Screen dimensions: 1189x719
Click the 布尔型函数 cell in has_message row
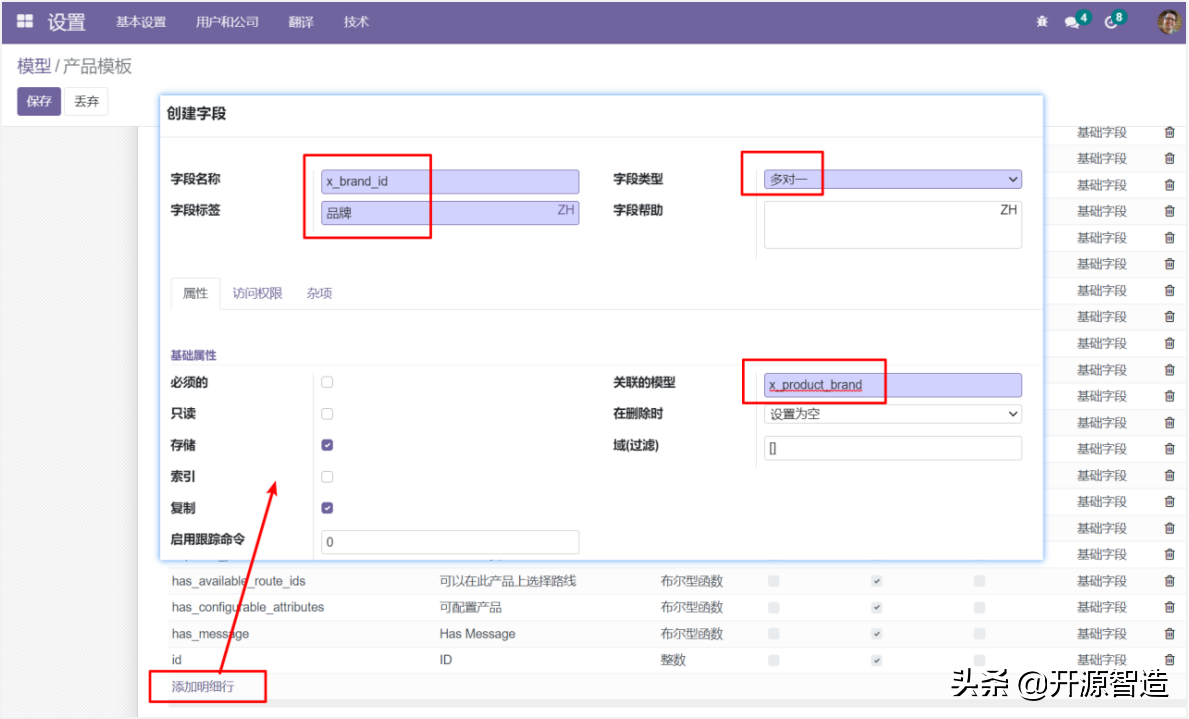[692, 634]
